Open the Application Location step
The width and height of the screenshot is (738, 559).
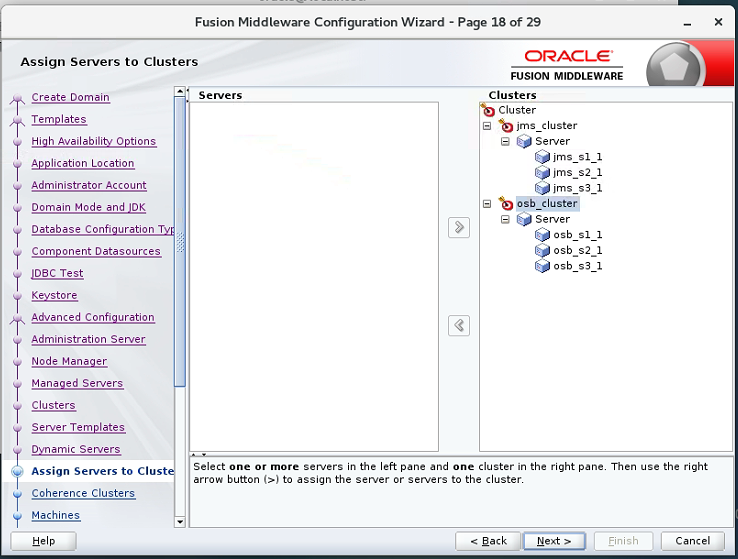coord(83,163)
